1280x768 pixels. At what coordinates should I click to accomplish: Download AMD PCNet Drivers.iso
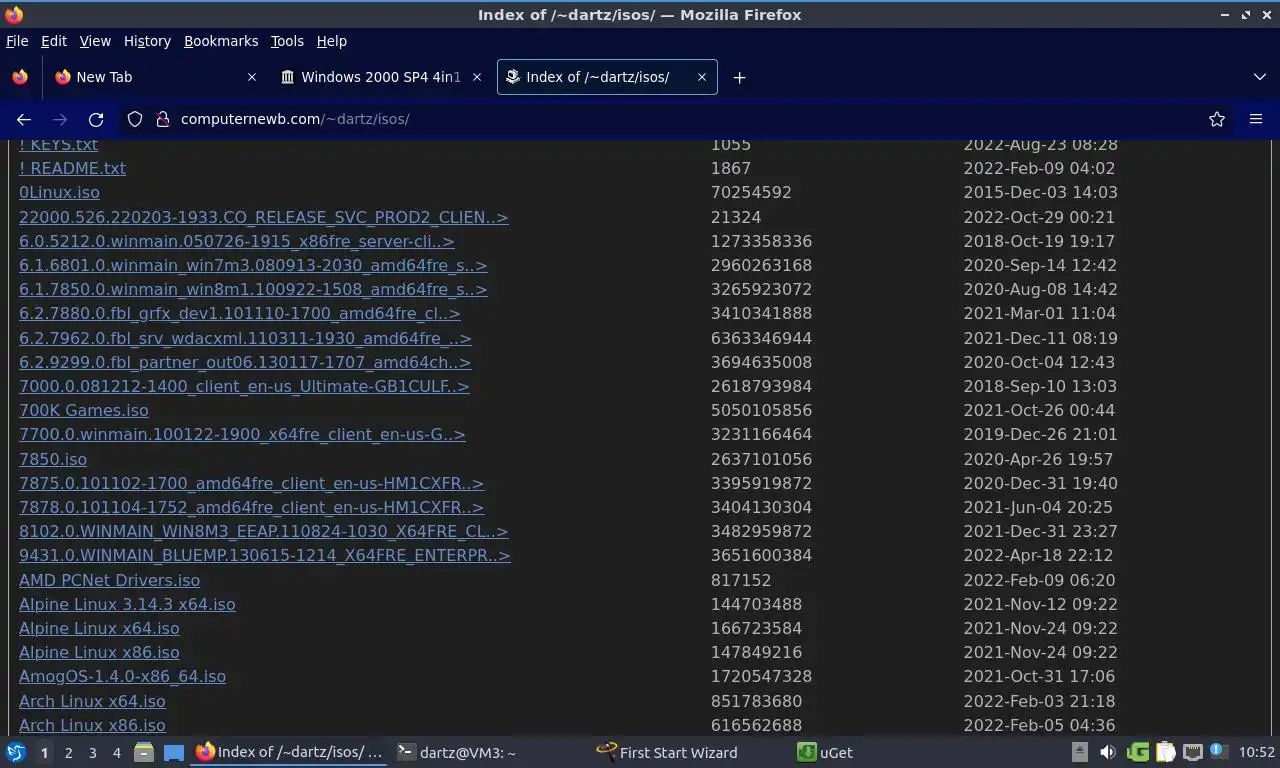109,580
